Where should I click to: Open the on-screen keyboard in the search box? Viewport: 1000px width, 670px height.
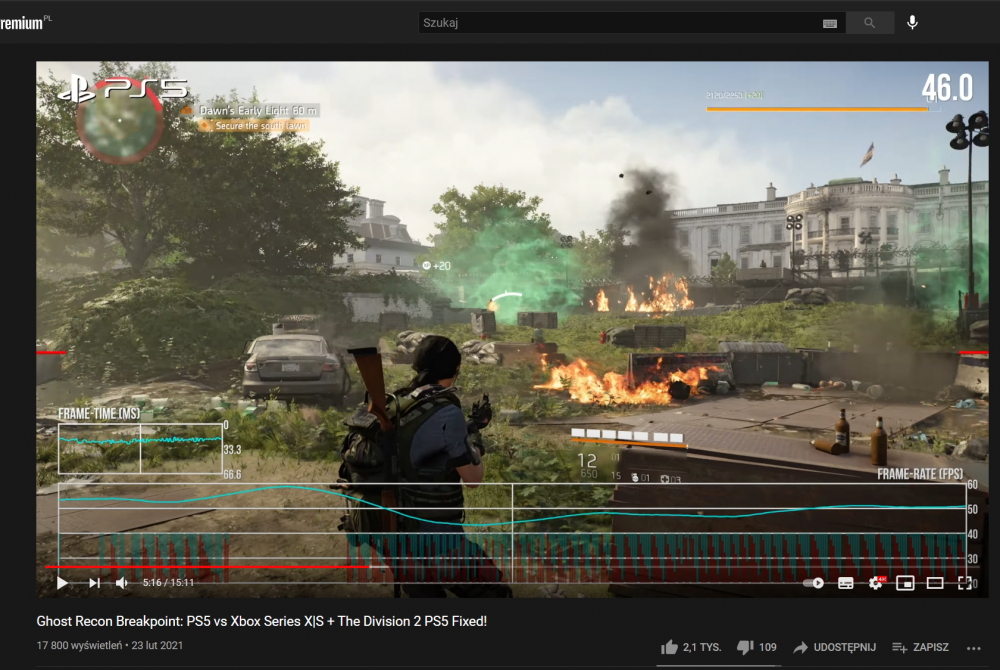coord(829,22)
